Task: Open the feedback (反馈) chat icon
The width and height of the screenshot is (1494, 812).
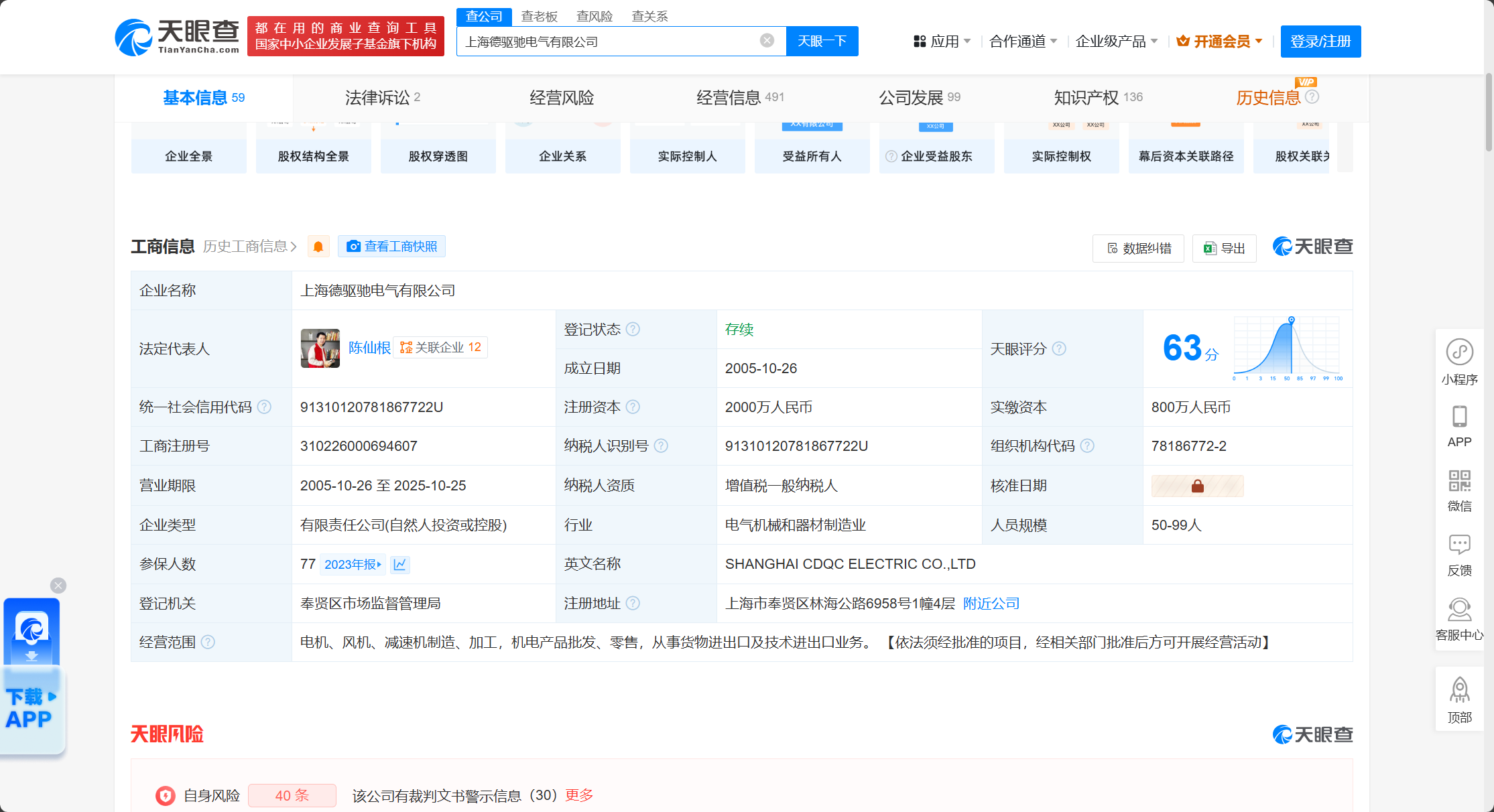Action: click(1459, 545)
